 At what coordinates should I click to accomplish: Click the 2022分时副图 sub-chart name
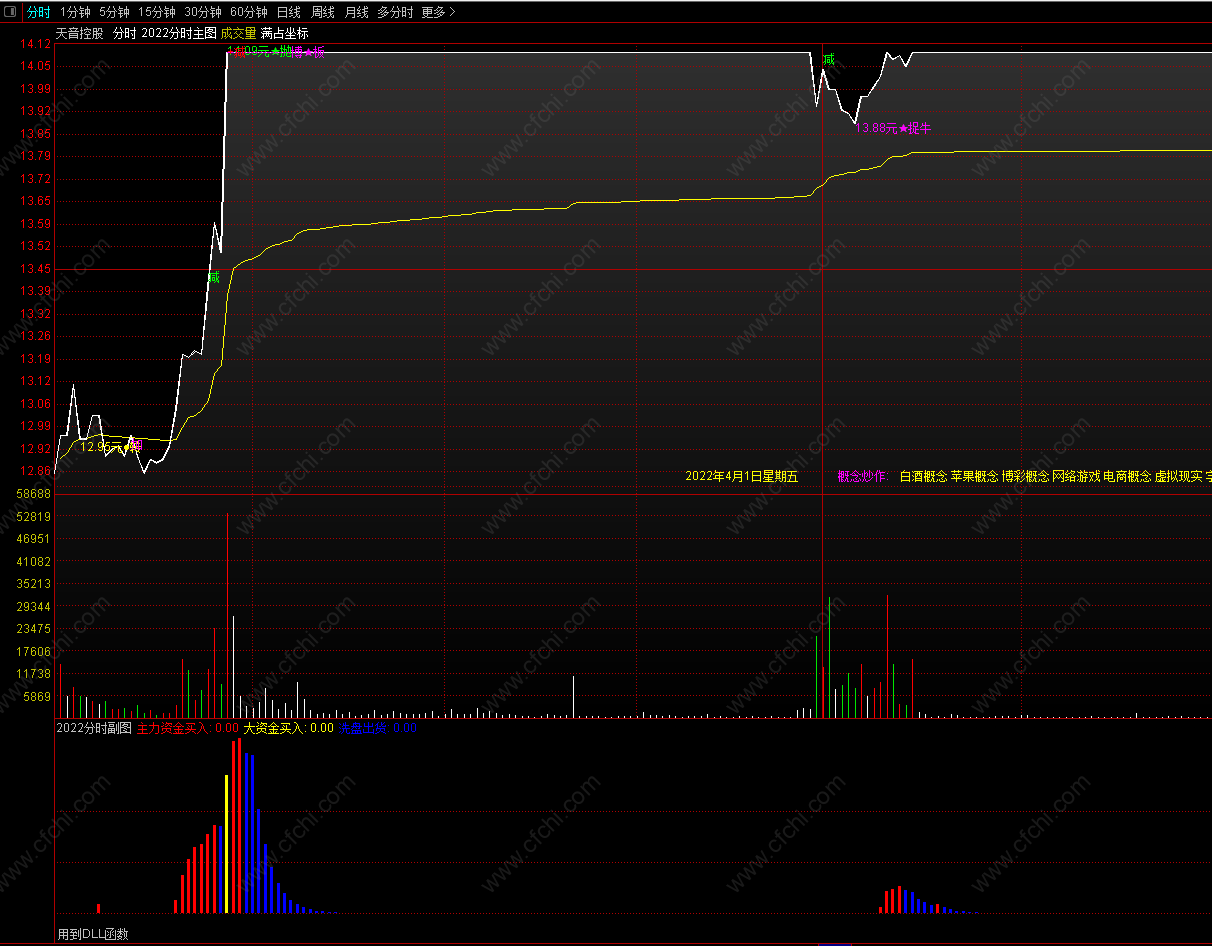94,728
